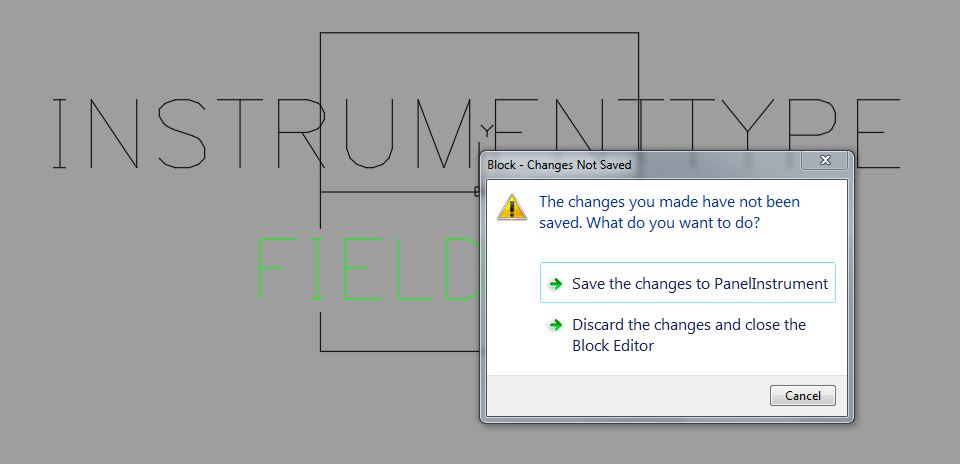
Task: Select left rectangle edge segment below FIELD
Action: tap(320, 332)
